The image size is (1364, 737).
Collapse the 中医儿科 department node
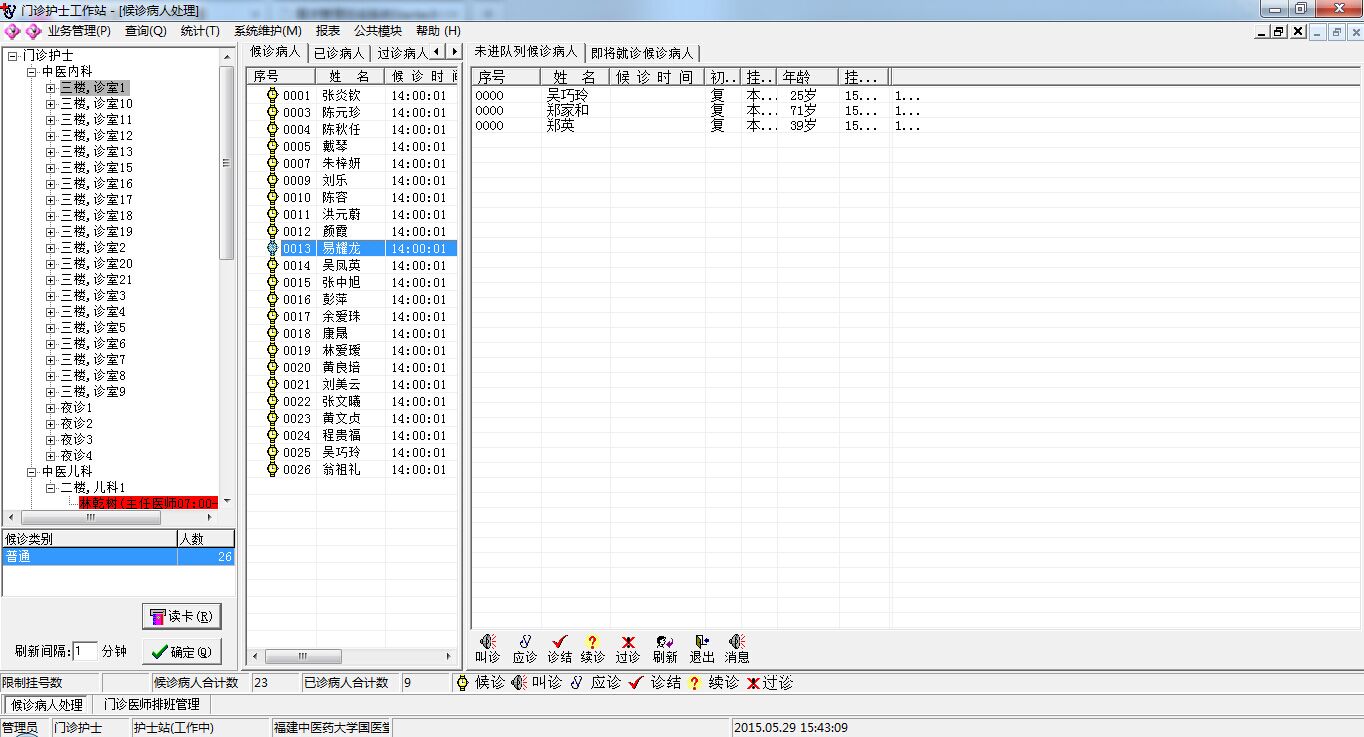point(31,472)
